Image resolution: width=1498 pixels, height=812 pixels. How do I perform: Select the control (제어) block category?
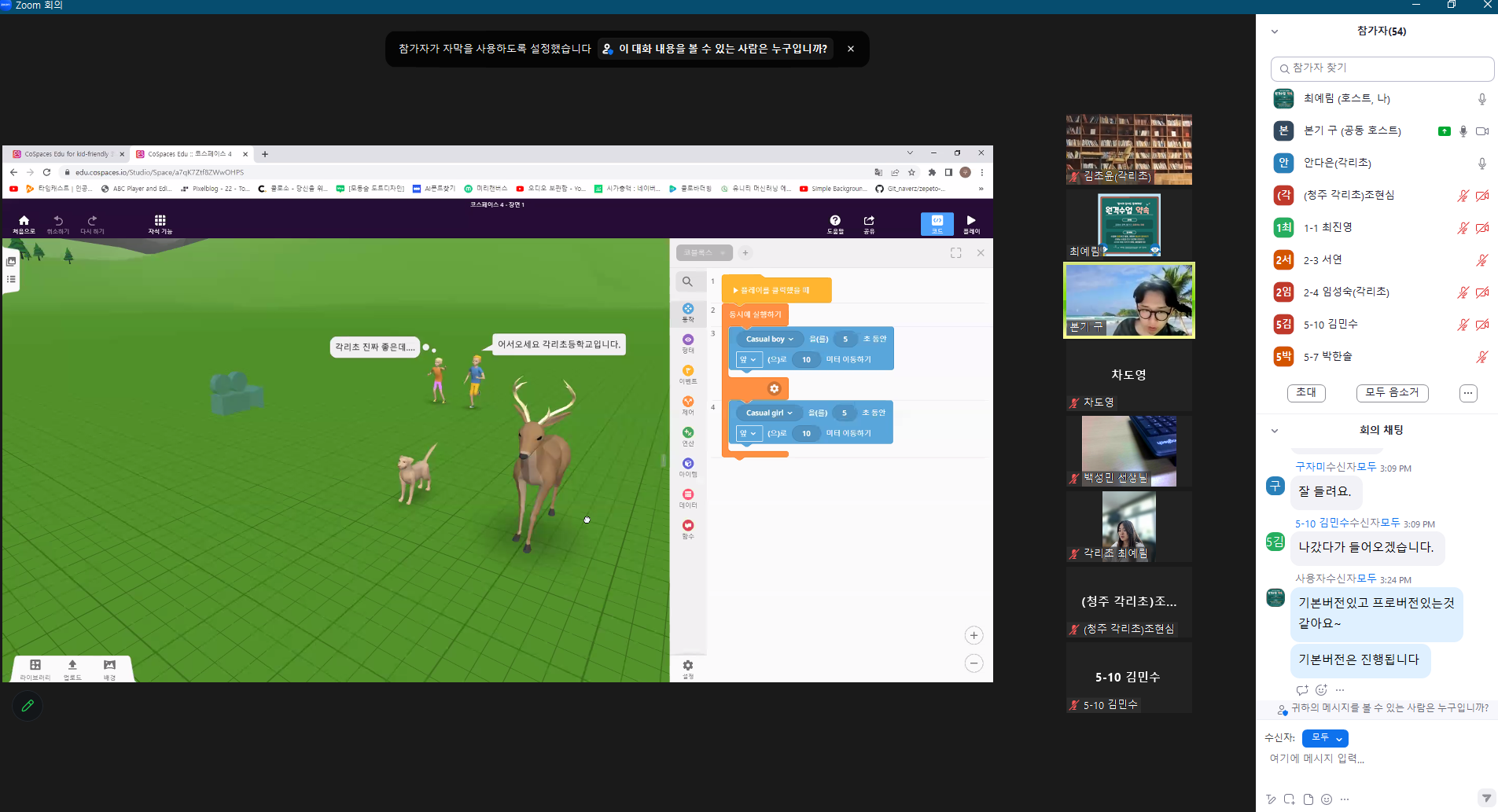click(688, 406)
